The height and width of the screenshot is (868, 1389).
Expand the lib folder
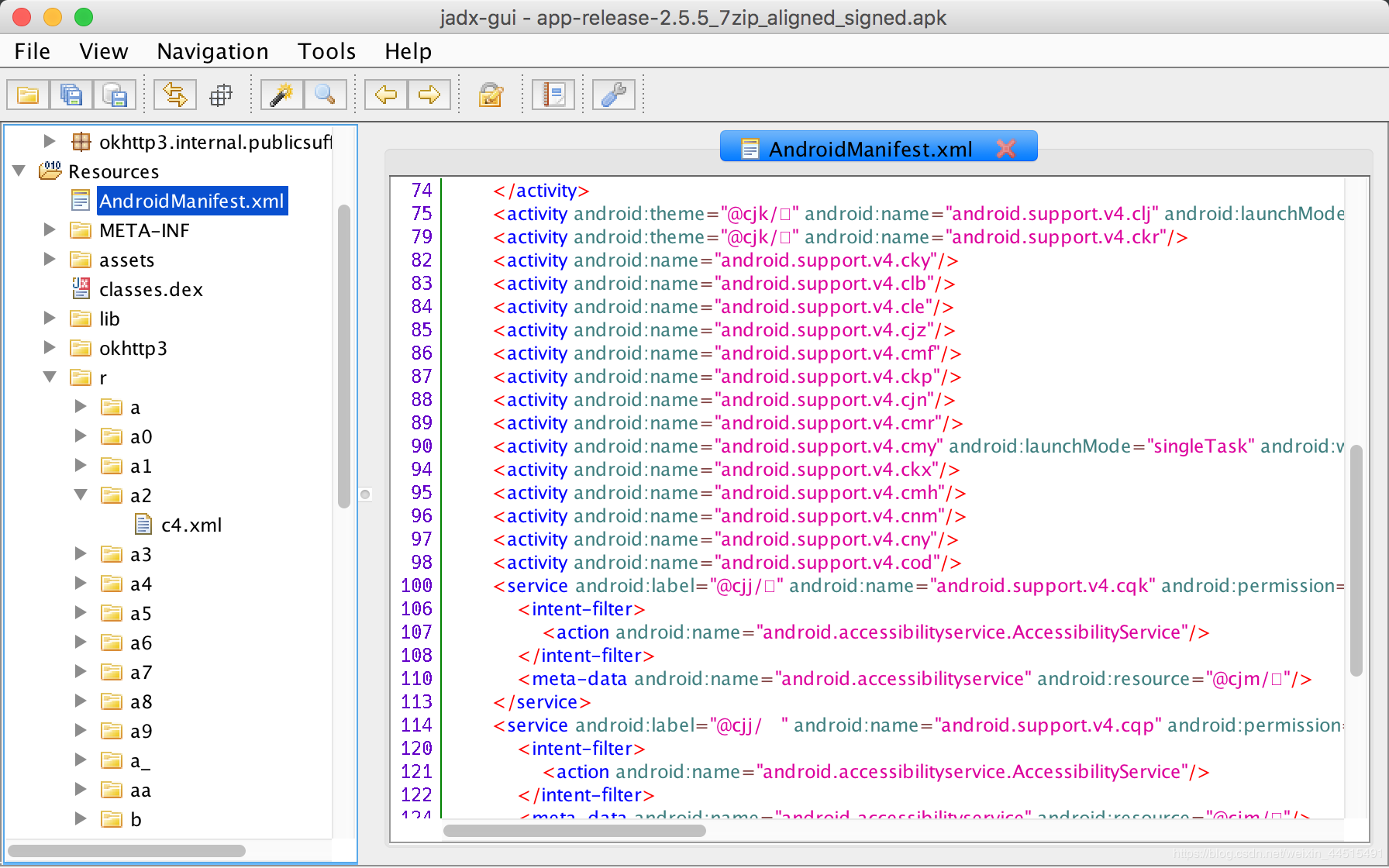50,318
